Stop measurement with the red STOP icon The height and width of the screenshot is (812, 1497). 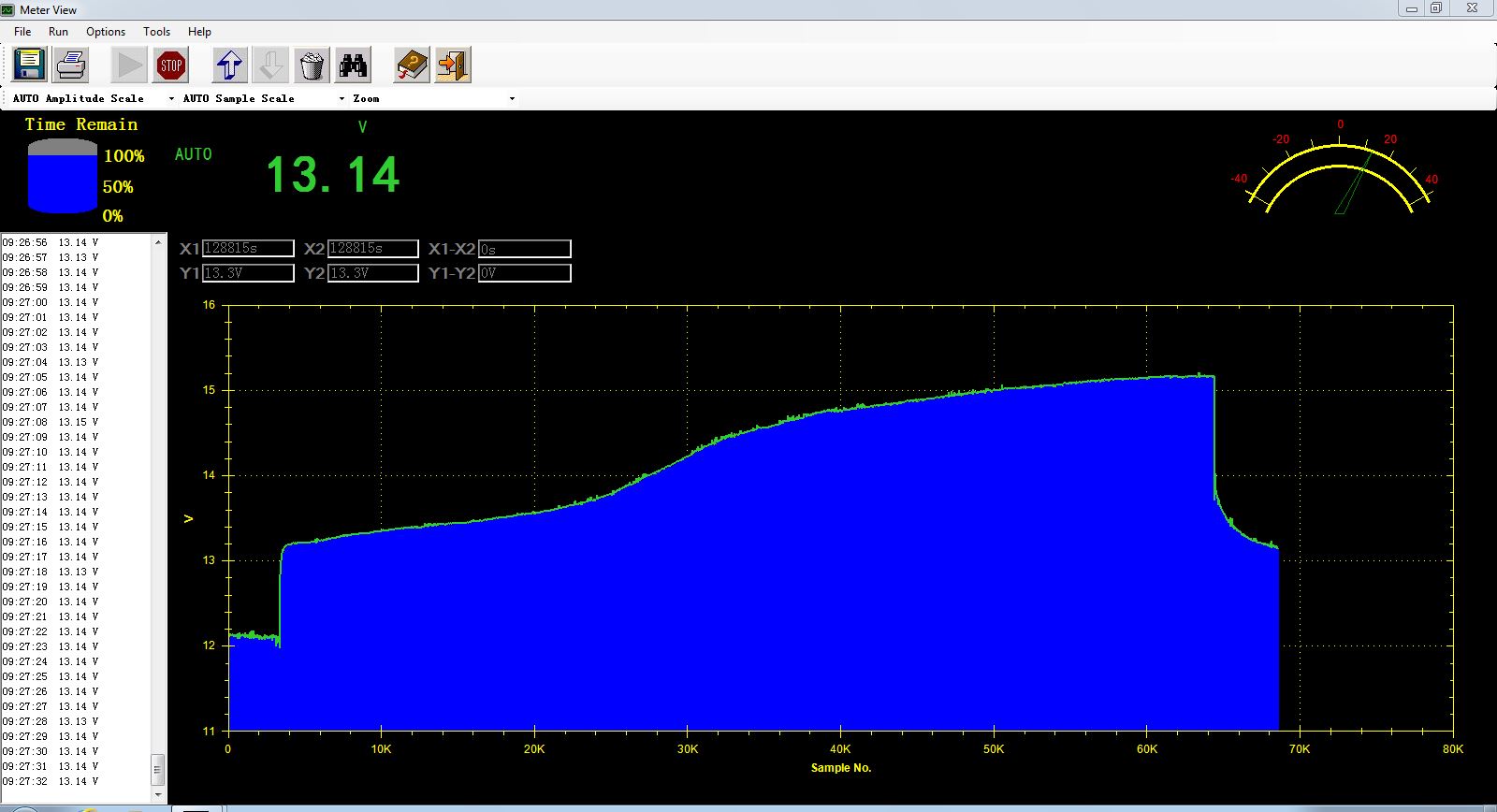coord(171,65)
